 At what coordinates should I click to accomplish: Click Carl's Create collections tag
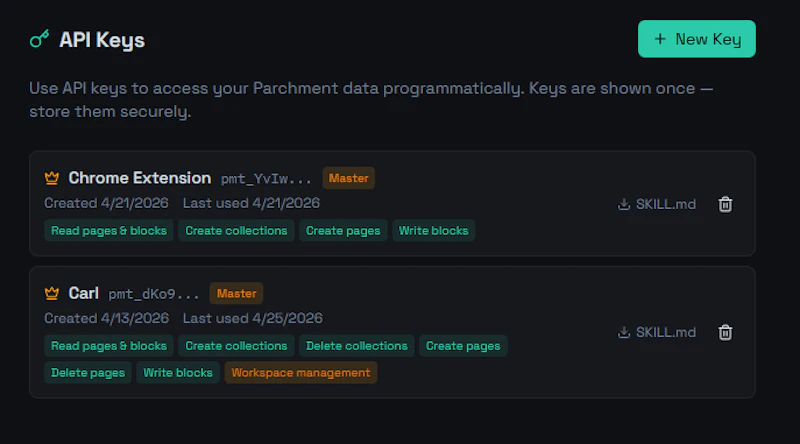click(x=236, y=346)
